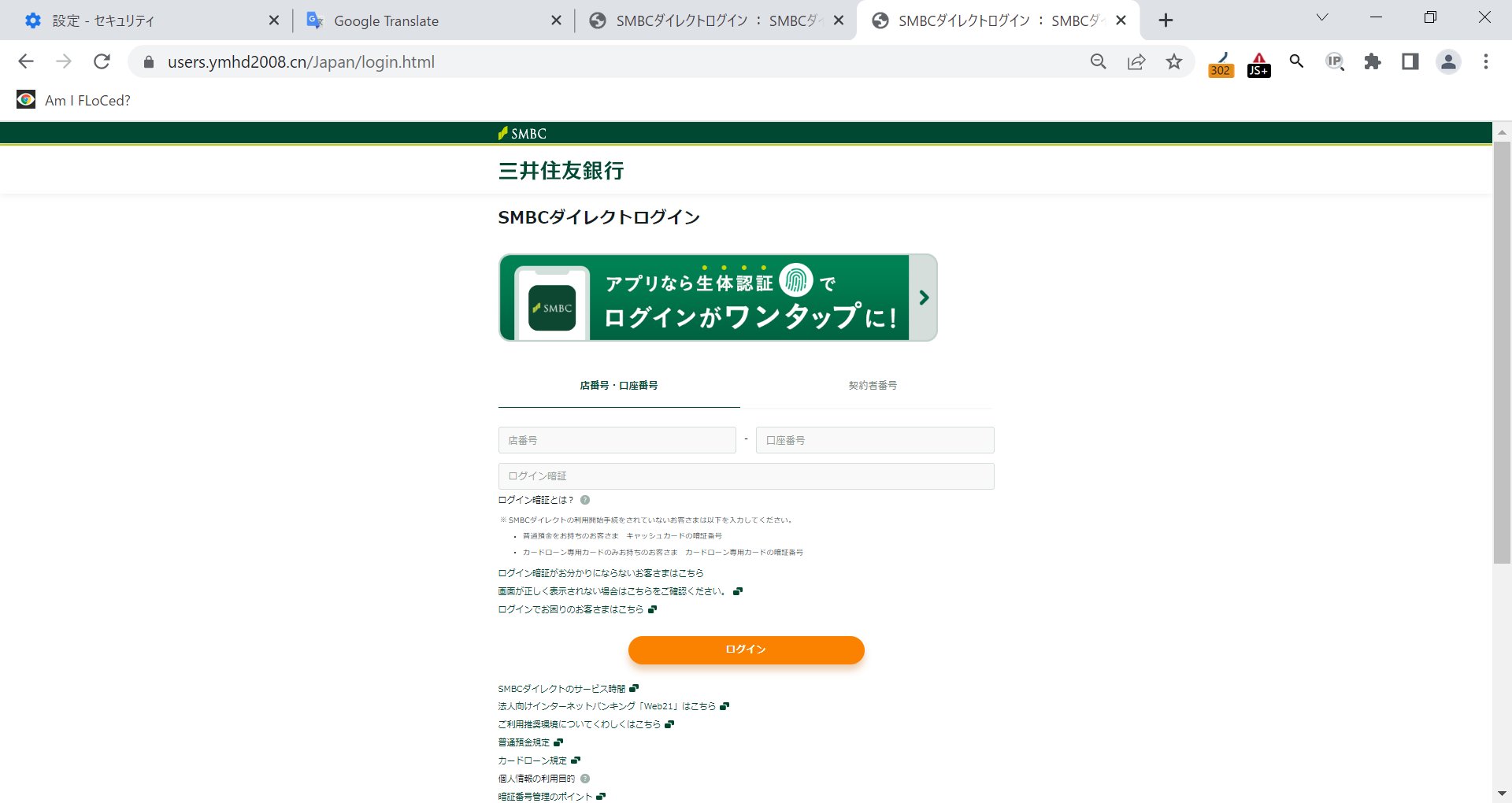
Task: Open the magnifier search extension
Action: [x=1296, y=61]
